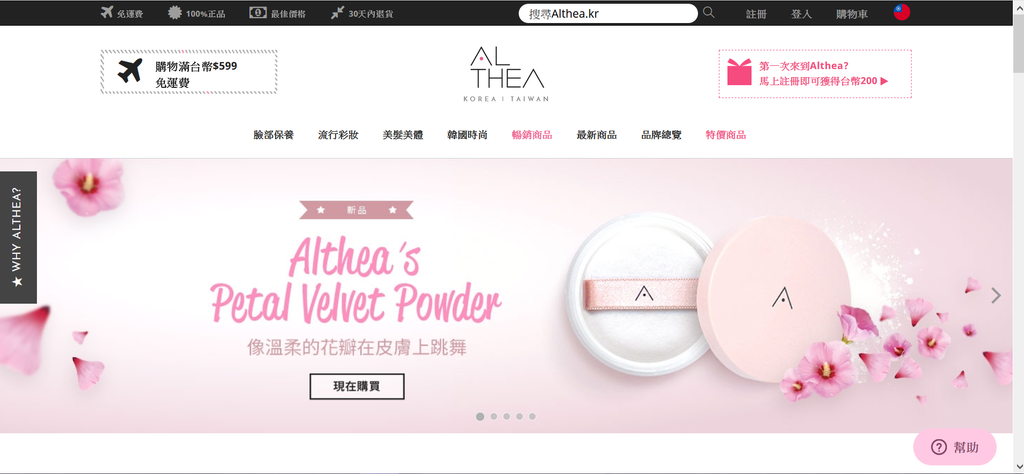Viewport: 1024px width, 474px height.
Task: Select the first carousel dot indicator
Action: point(480,417)
